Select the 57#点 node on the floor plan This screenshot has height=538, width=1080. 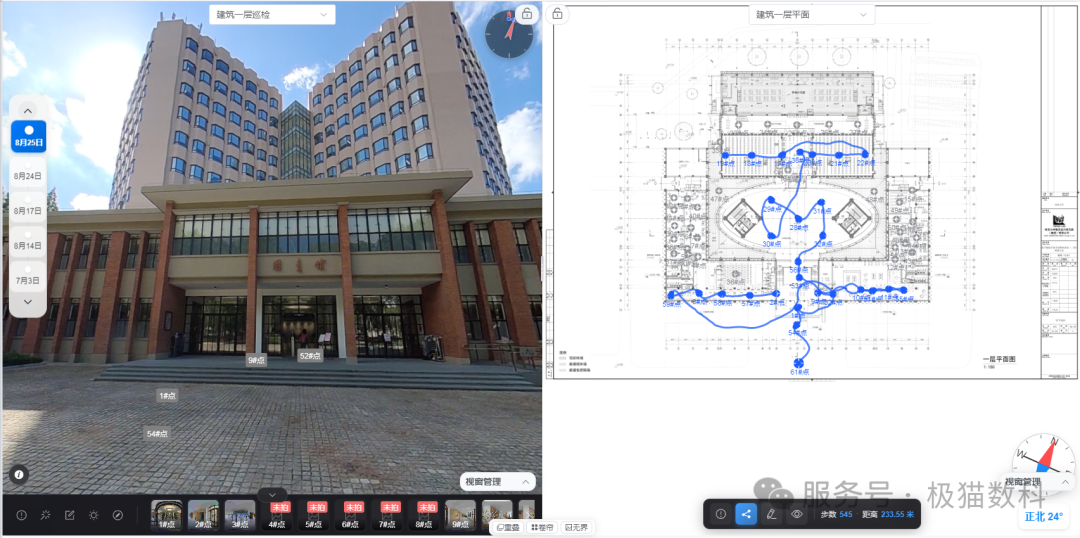click(x=749, y=296)
